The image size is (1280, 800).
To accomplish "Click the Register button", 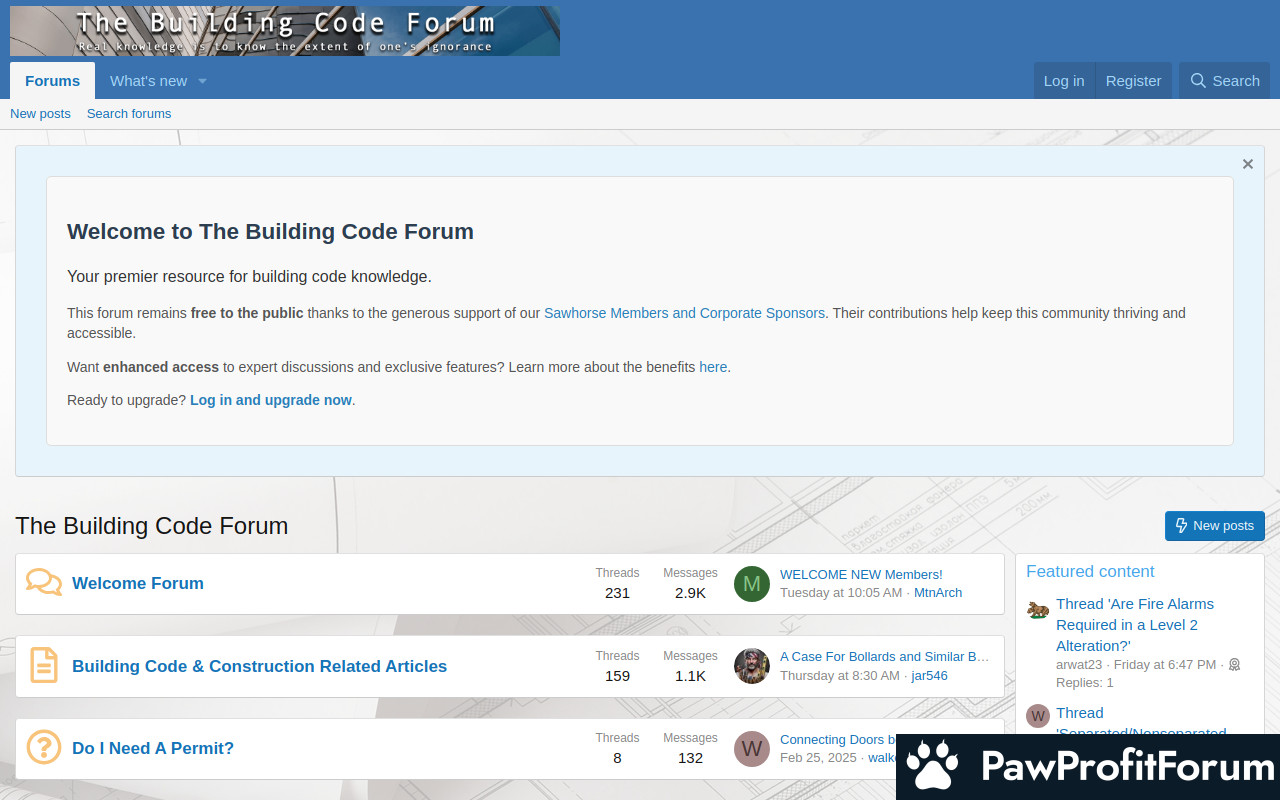I will tap(1133, 81).
